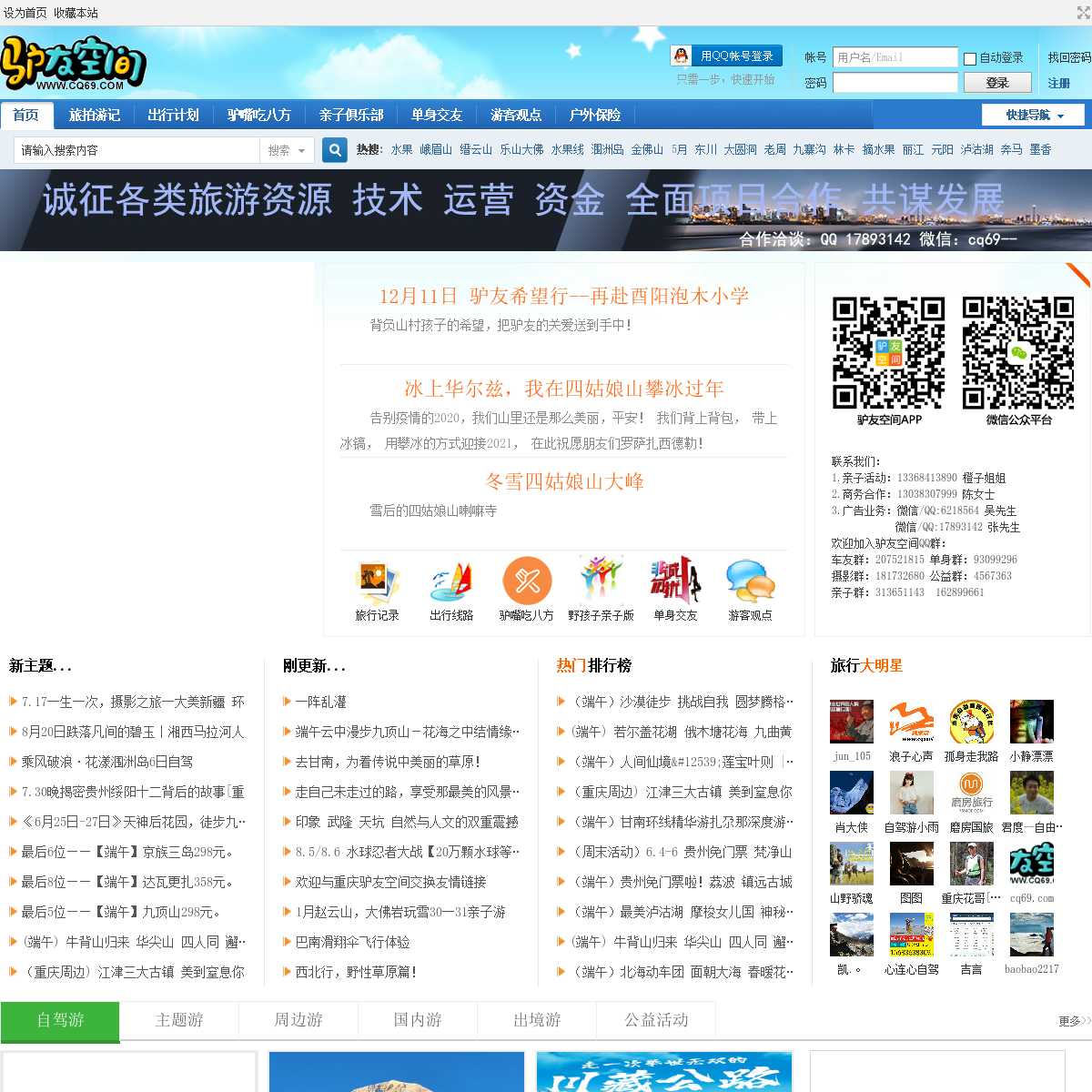Open the 一阵乱灌 list entry
The image size is (1092, 1092).
[320, 702]
